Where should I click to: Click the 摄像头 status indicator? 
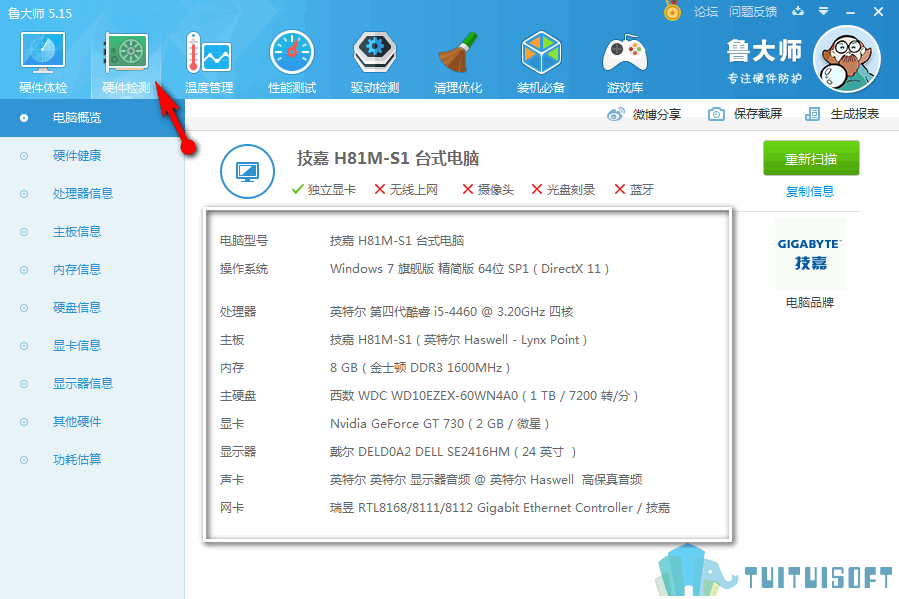[x=488, y=189]
